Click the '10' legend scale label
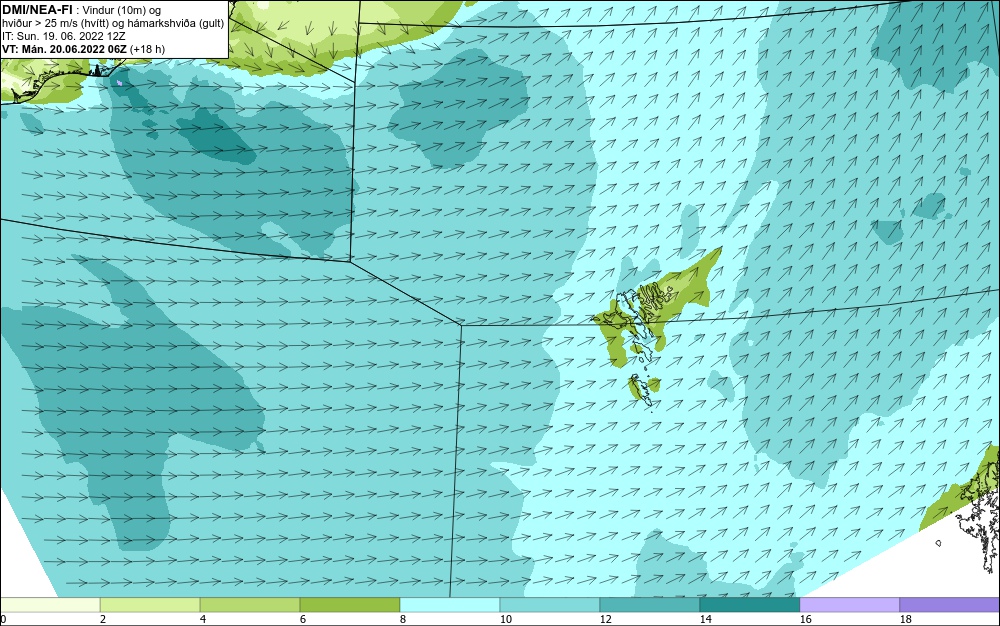This screenshot has height=626, width=1000. click(506, 619)
